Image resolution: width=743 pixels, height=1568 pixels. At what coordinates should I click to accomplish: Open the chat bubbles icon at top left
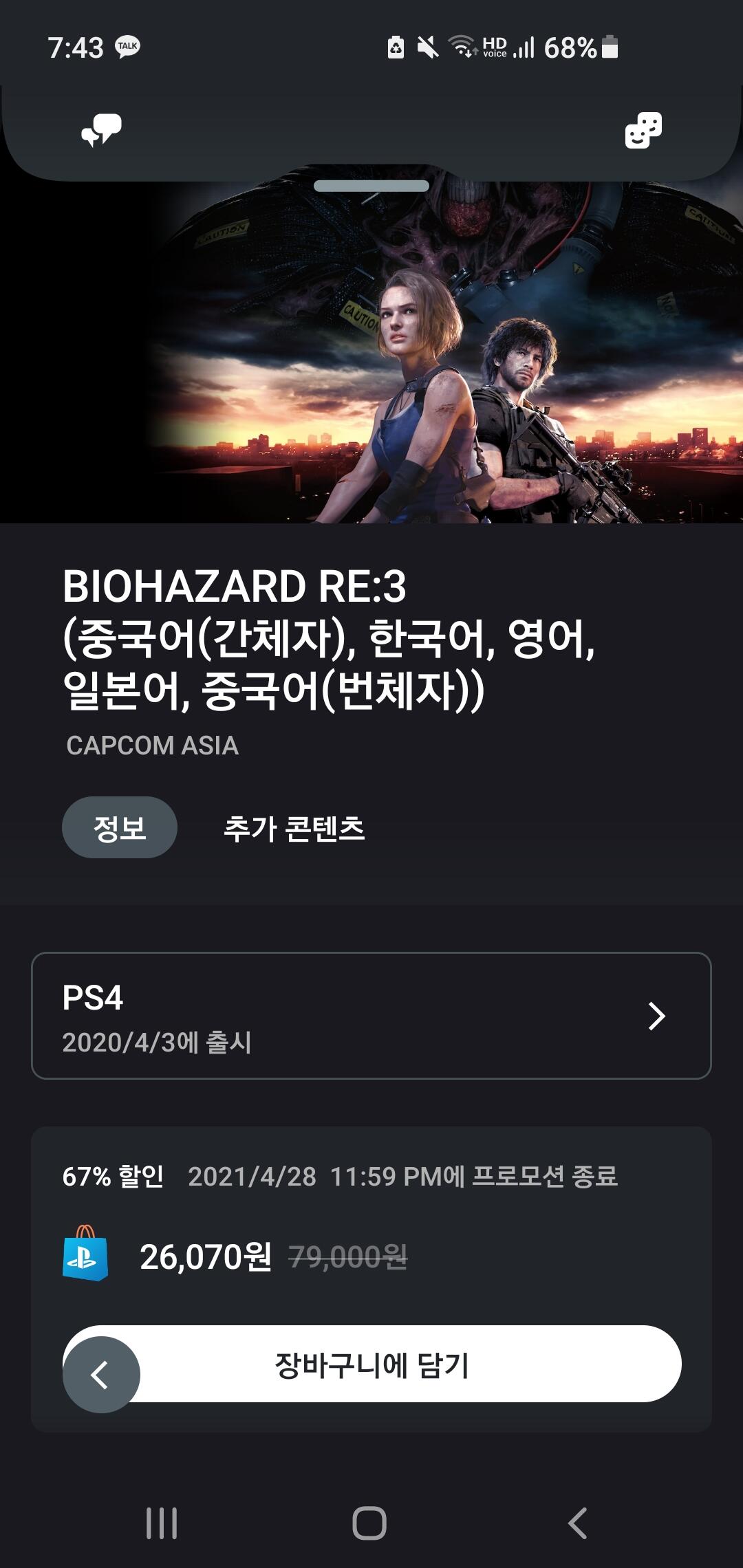point(101,130)
